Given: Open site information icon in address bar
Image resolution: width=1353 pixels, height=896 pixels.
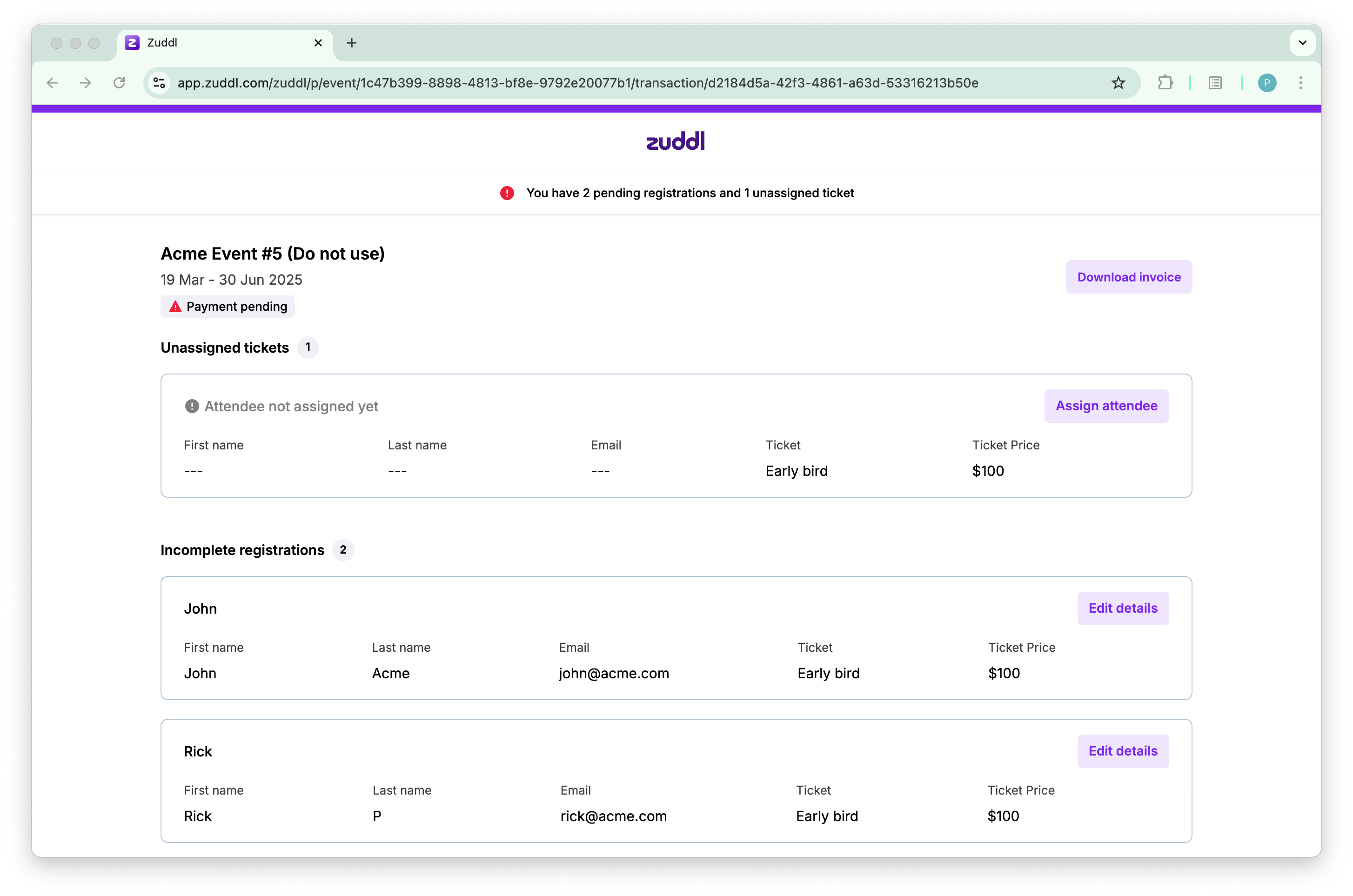Looking at the screenshot, I should coord(160,83).
